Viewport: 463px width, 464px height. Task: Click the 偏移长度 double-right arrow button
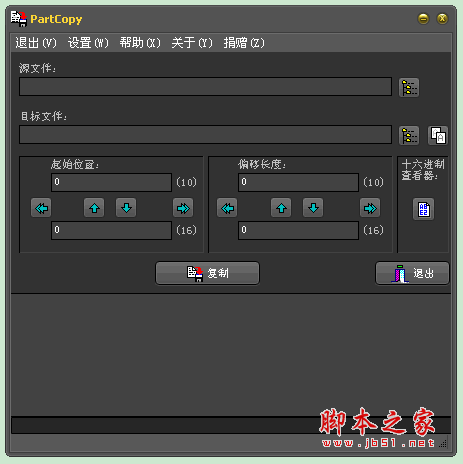(x=370, y=208)
